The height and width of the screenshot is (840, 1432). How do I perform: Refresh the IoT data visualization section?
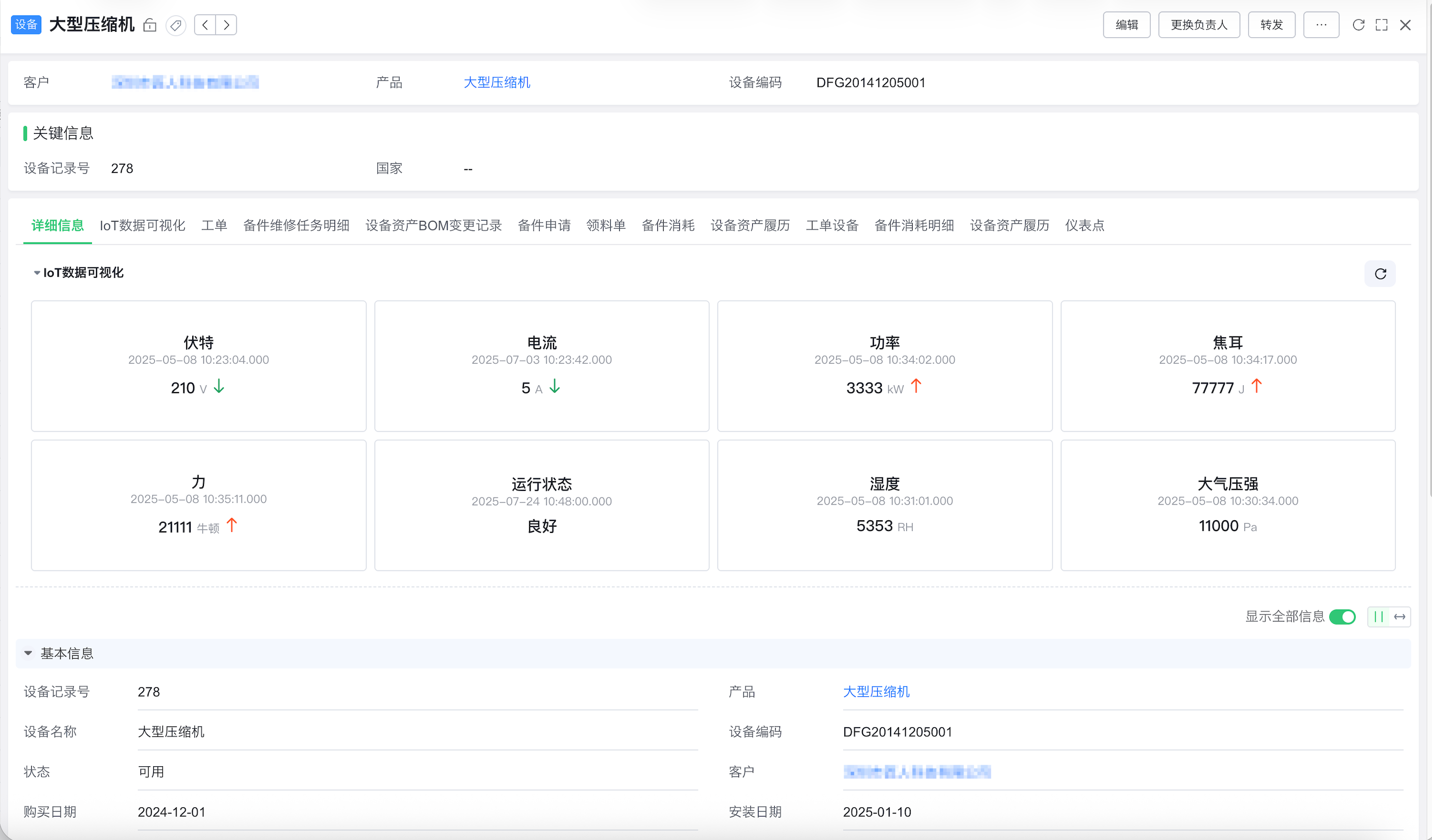[x=1380, y=274]
